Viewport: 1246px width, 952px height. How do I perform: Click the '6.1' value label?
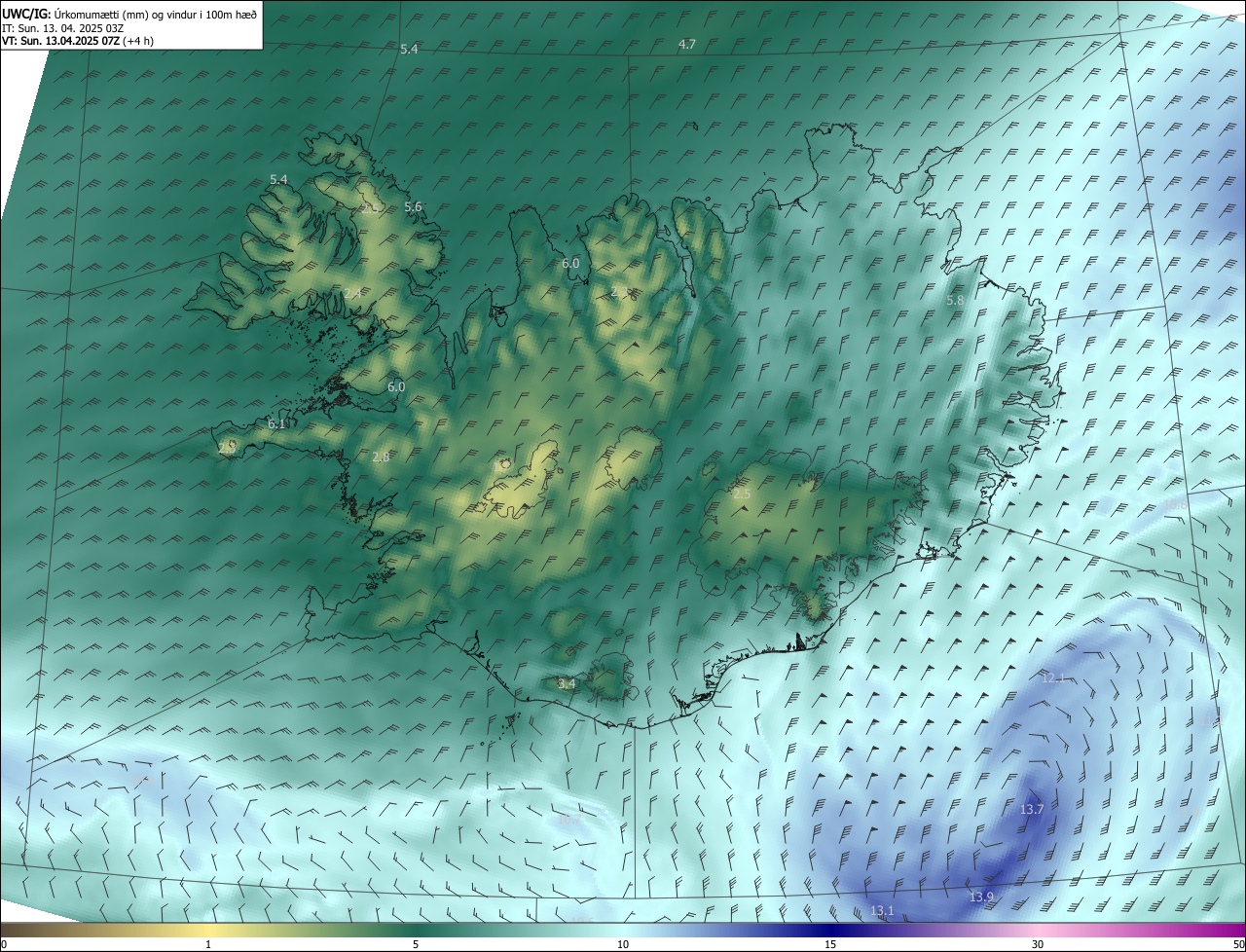coord(276,424)
